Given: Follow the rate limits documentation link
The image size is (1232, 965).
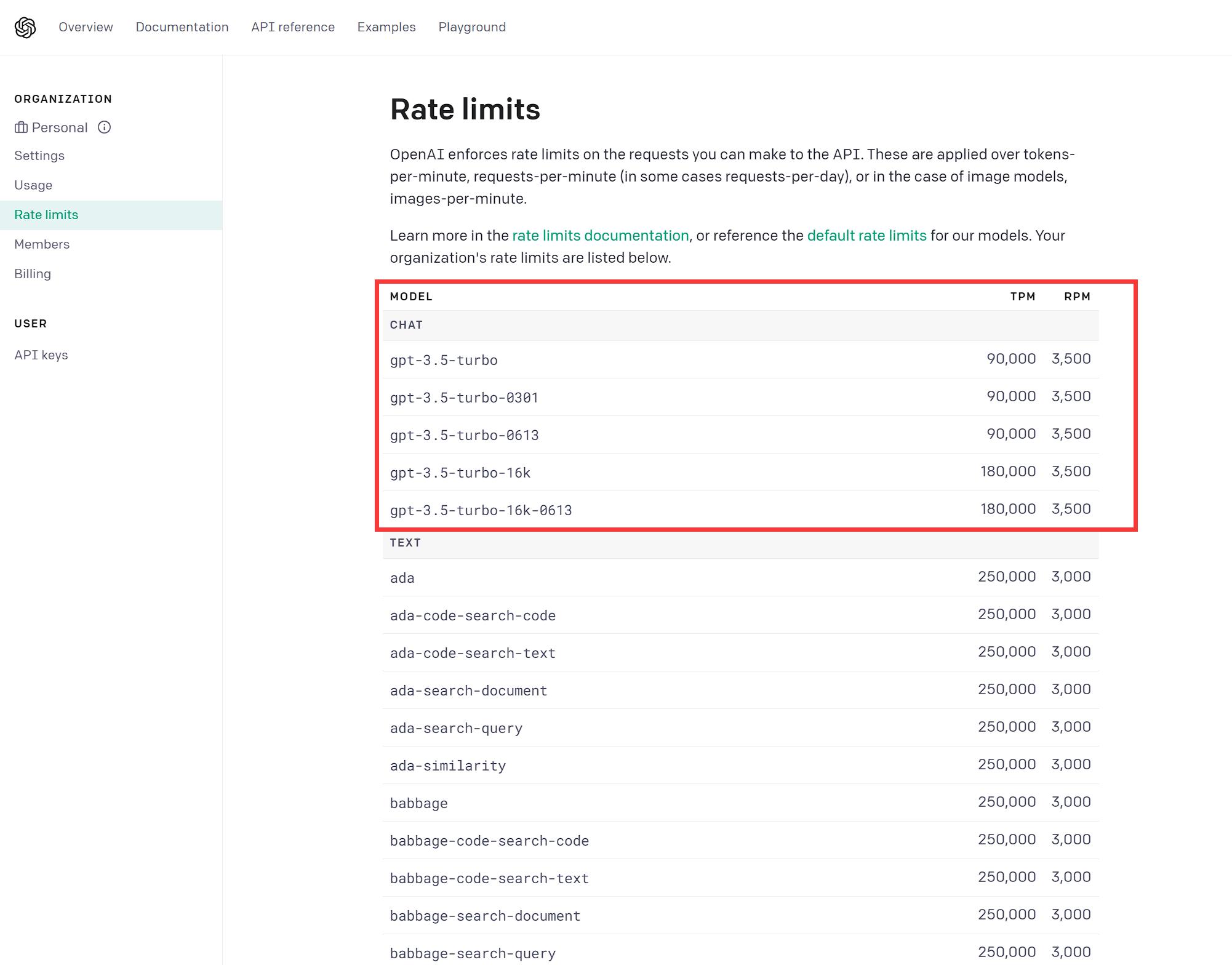Looking at the screenshot, I should [x=601, y=236].
